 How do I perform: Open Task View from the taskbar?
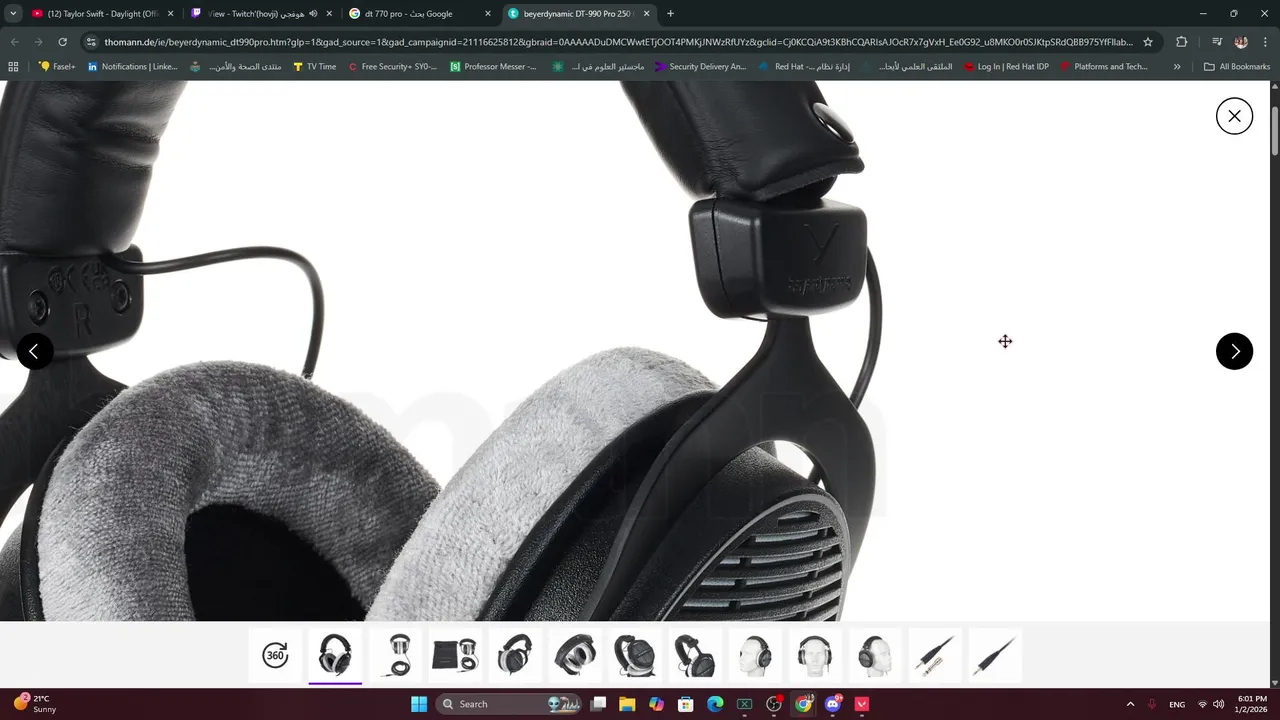(x=598, y=704)
